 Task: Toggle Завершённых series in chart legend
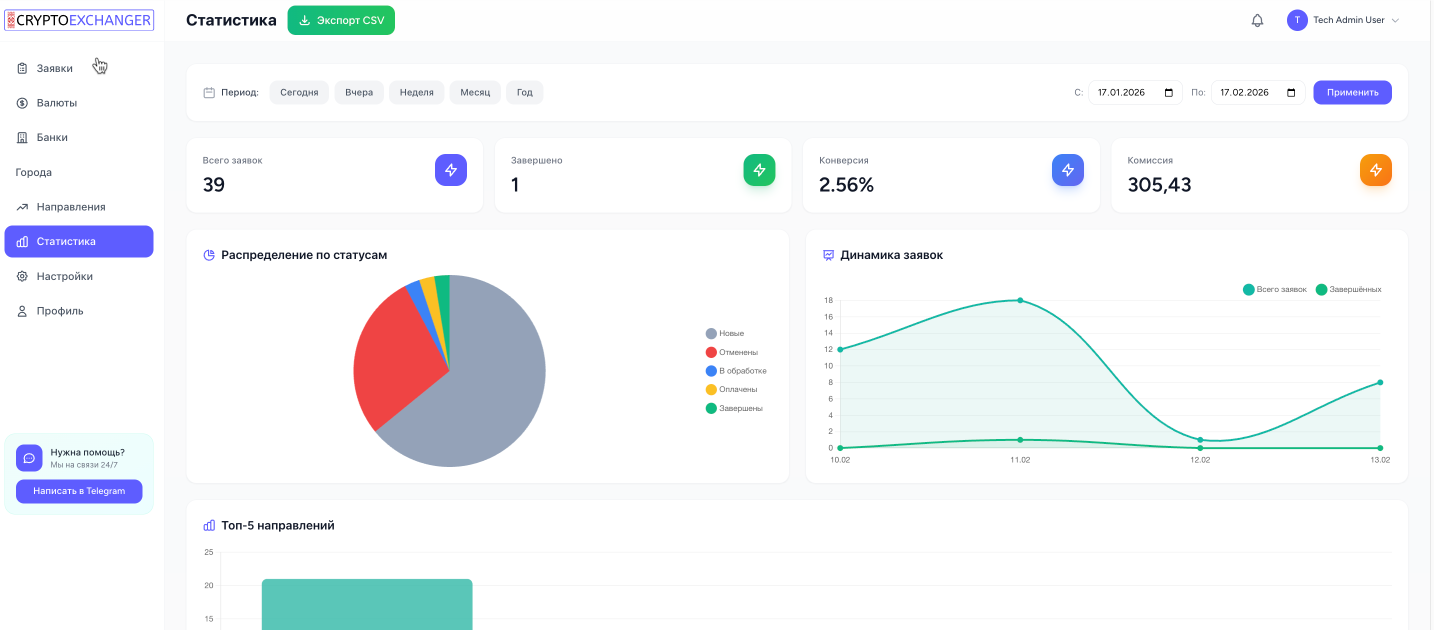1348,290
